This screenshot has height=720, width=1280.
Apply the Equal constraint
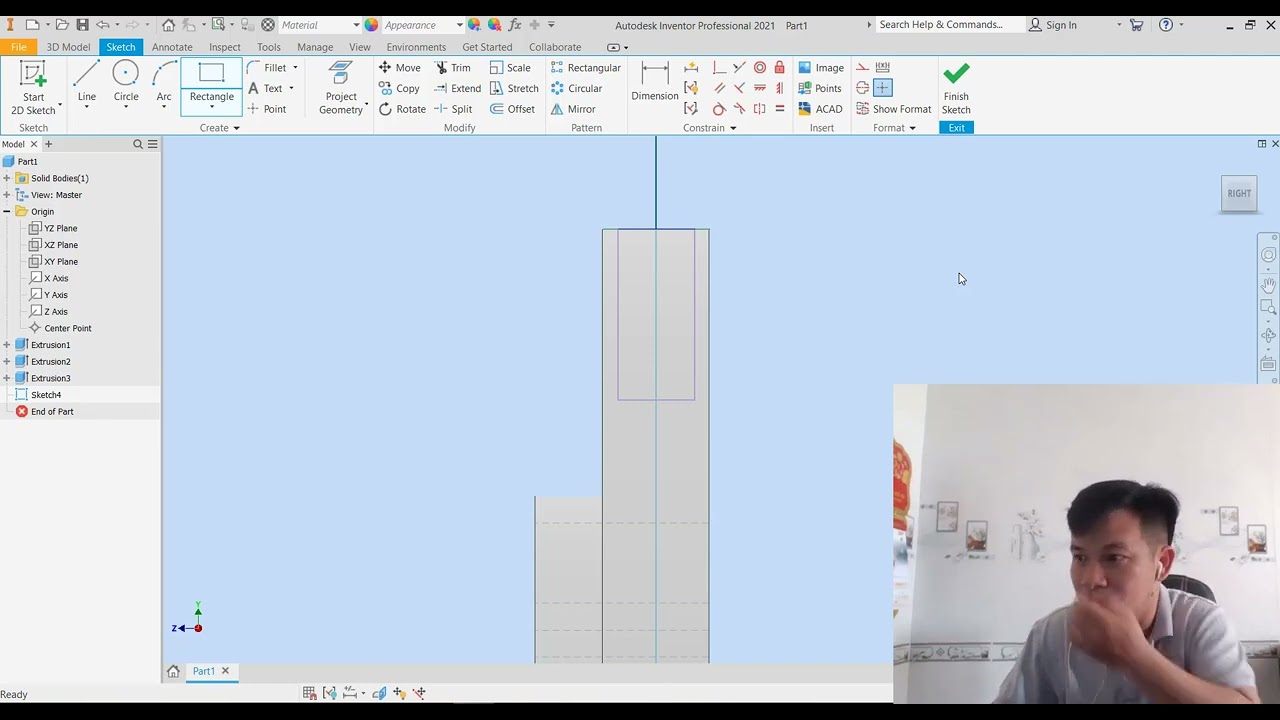779,109
